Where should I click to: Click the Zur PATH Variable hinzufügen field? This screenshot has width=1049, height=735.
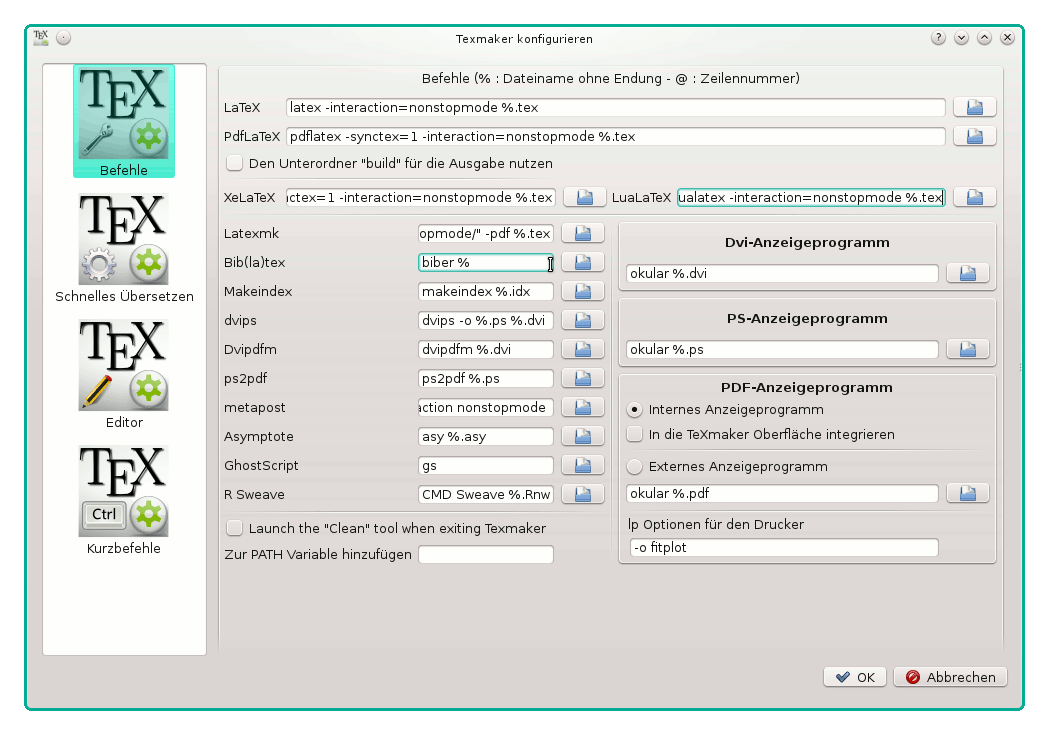485,555
